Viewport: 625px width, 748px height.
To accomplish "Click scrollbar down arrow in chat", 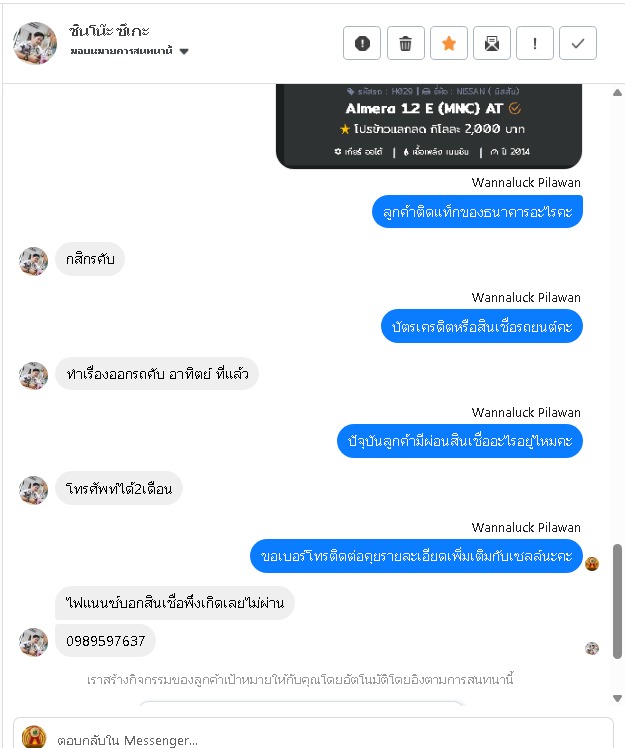I will tap(617, 698).
